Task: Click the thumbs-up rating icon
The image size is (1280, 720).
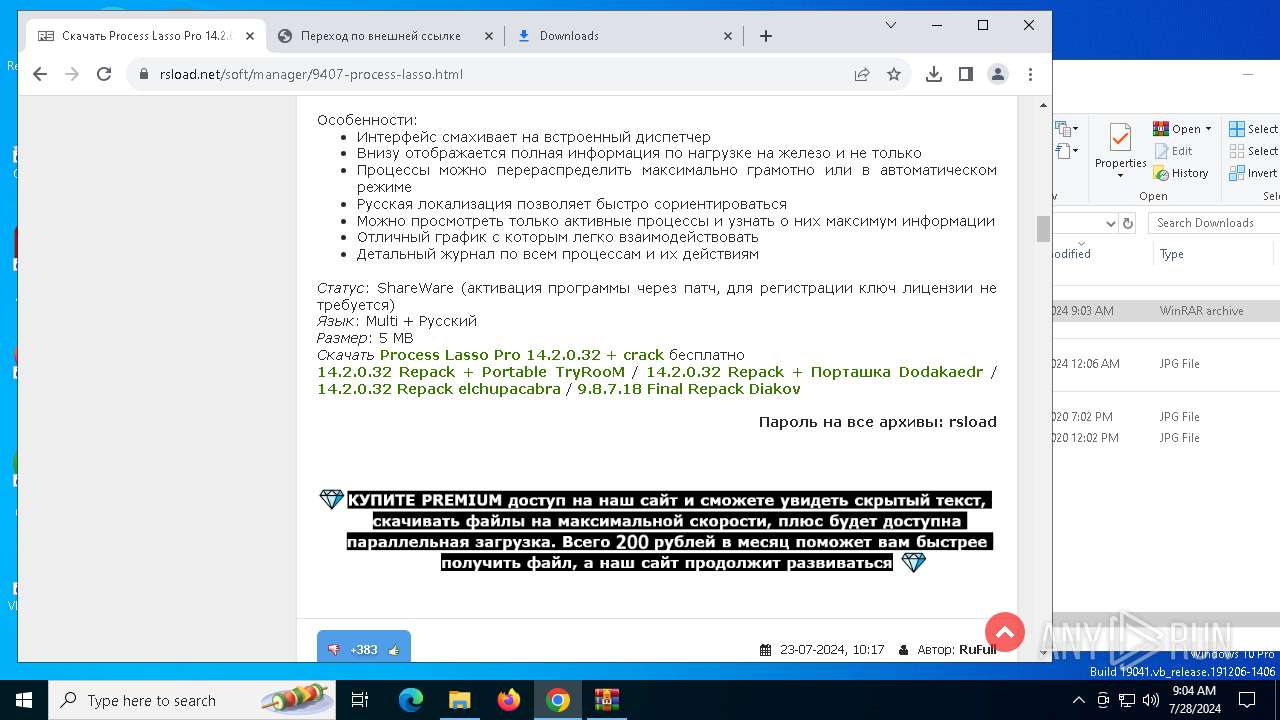Action: pyautogui.click(x=394, y=650)
